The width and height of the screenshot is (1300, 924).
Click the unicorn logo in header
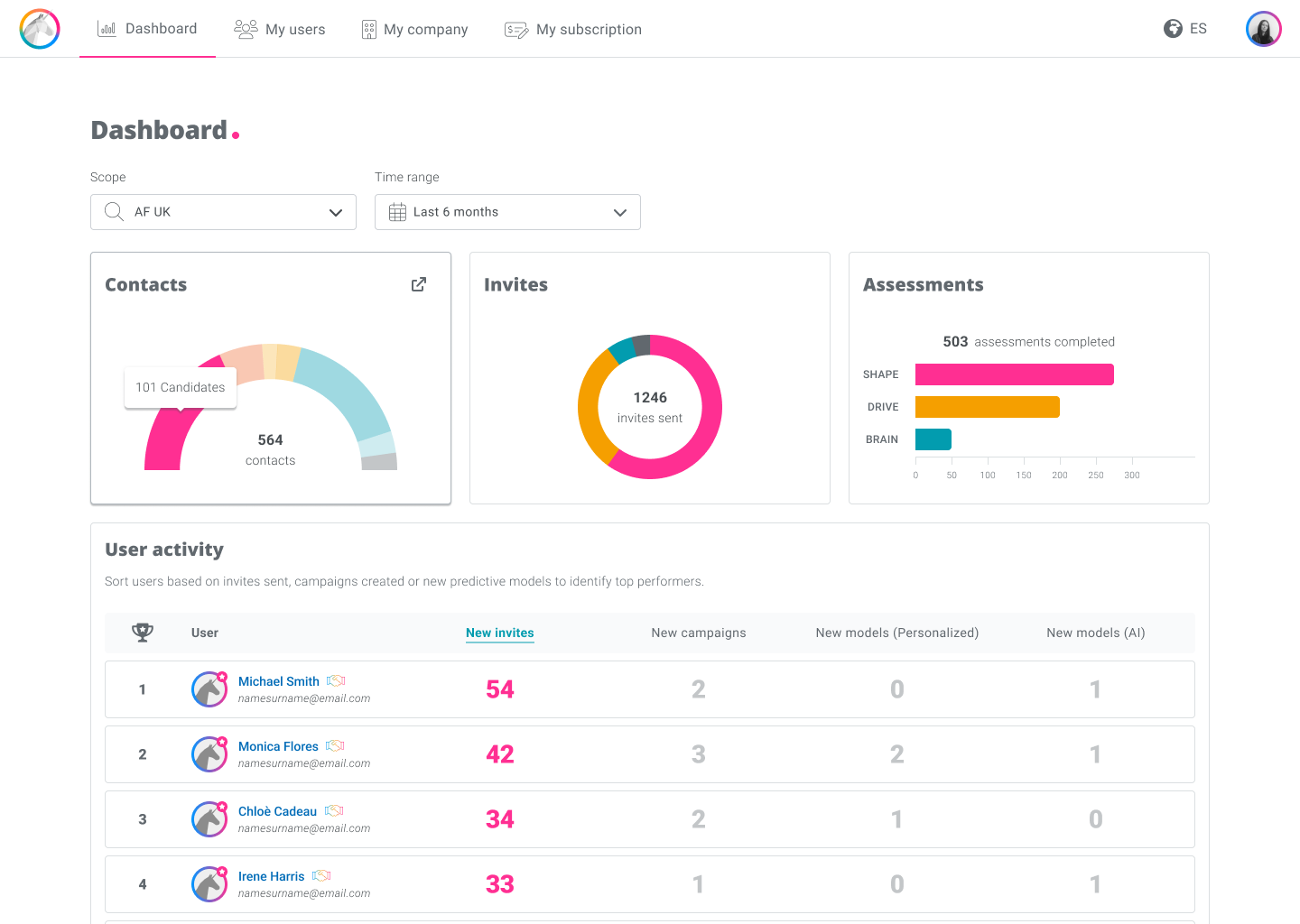(x=40, y=29)
